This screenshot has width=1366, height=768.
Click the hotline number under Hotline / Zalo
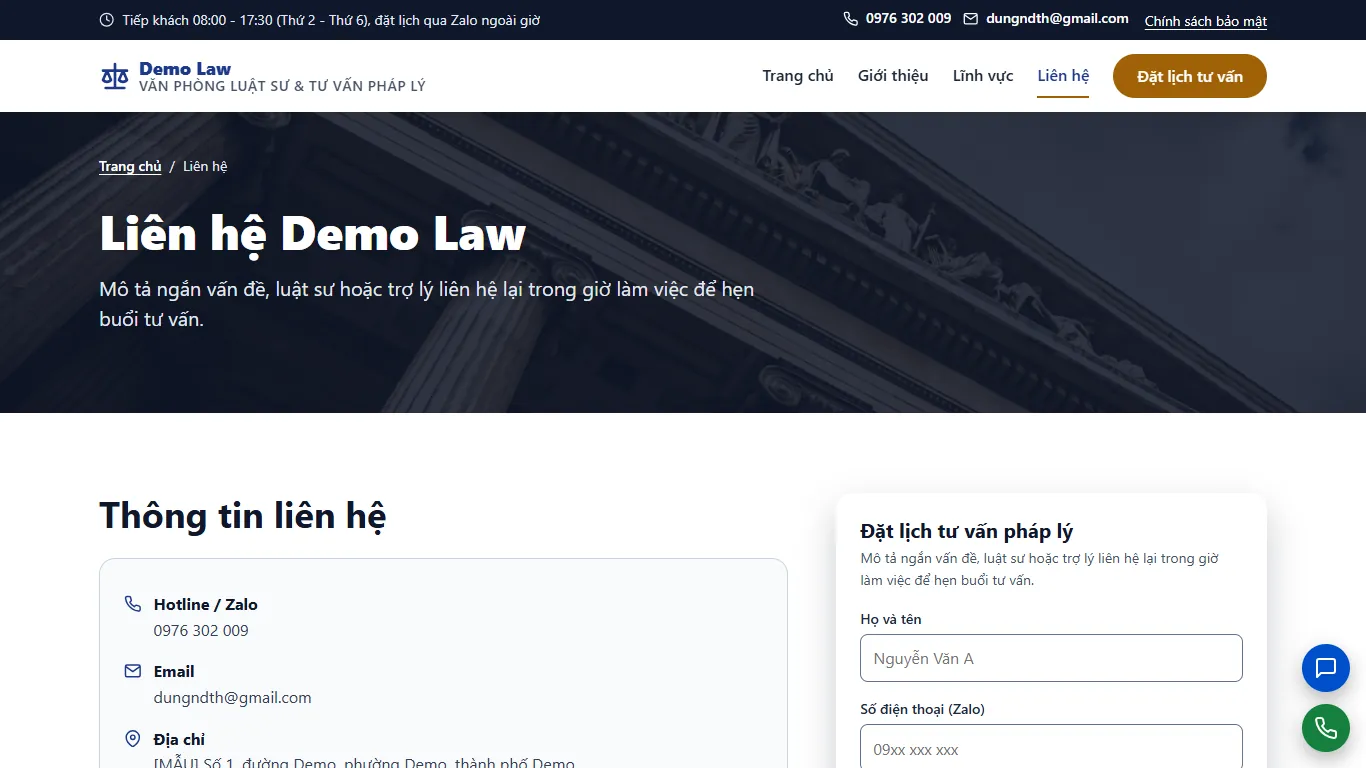point(201,631)
